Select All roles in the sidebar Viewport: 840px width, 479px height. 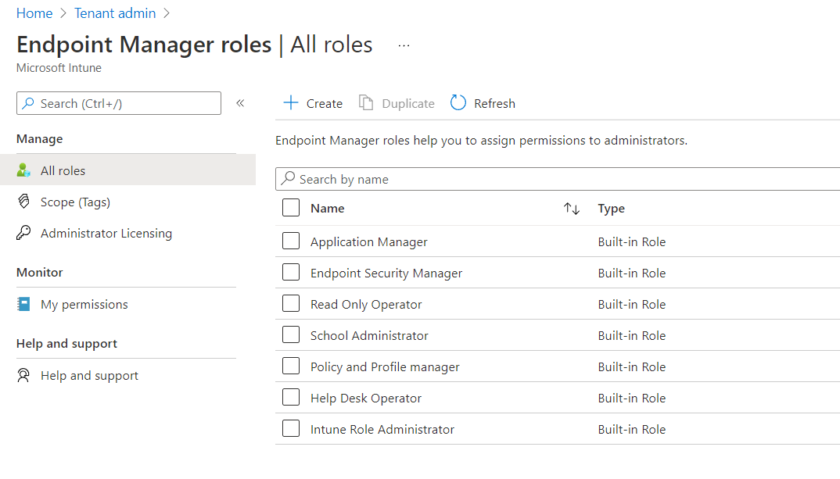[x=128, y=170]
